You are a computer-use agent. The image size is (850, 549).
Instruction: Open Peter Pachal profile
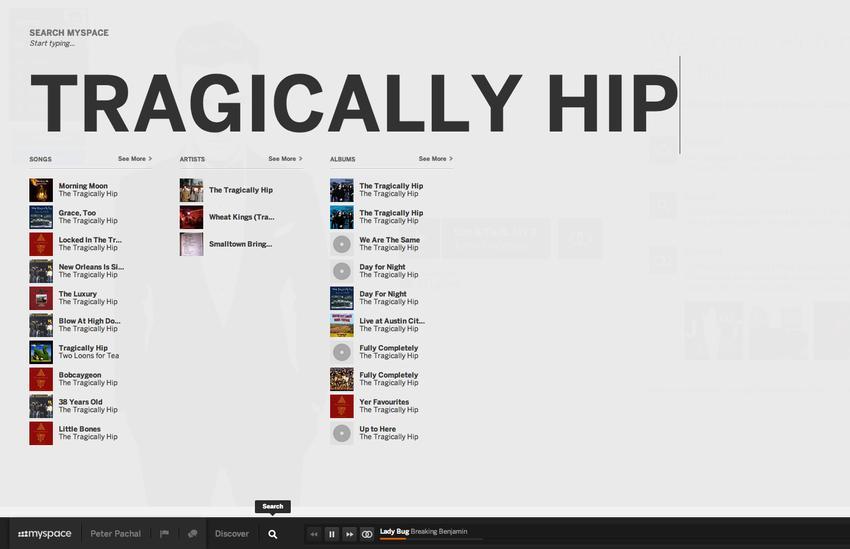115,534
